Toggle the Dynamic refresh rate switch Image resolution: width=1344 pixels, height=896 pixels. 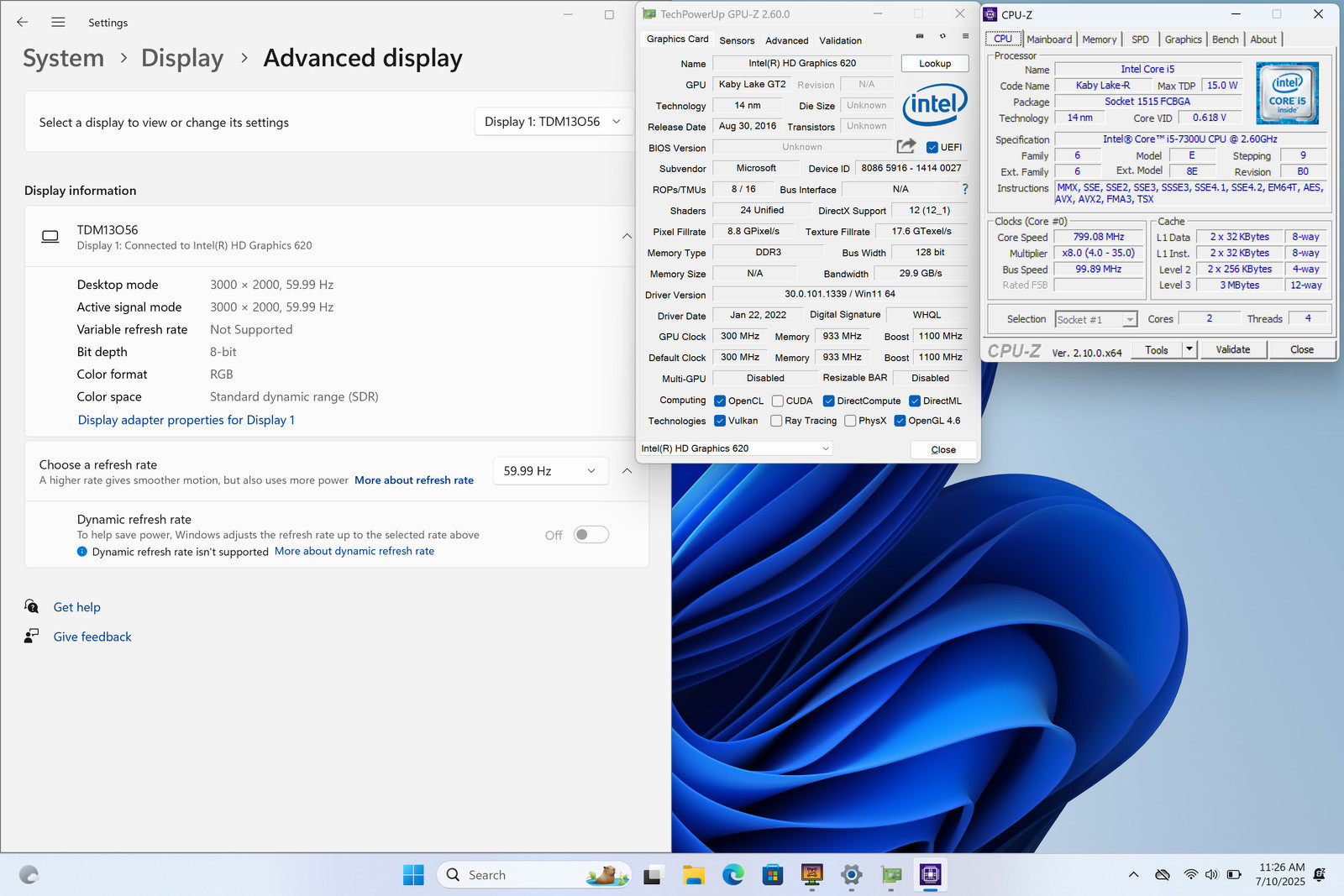[591, 535]
